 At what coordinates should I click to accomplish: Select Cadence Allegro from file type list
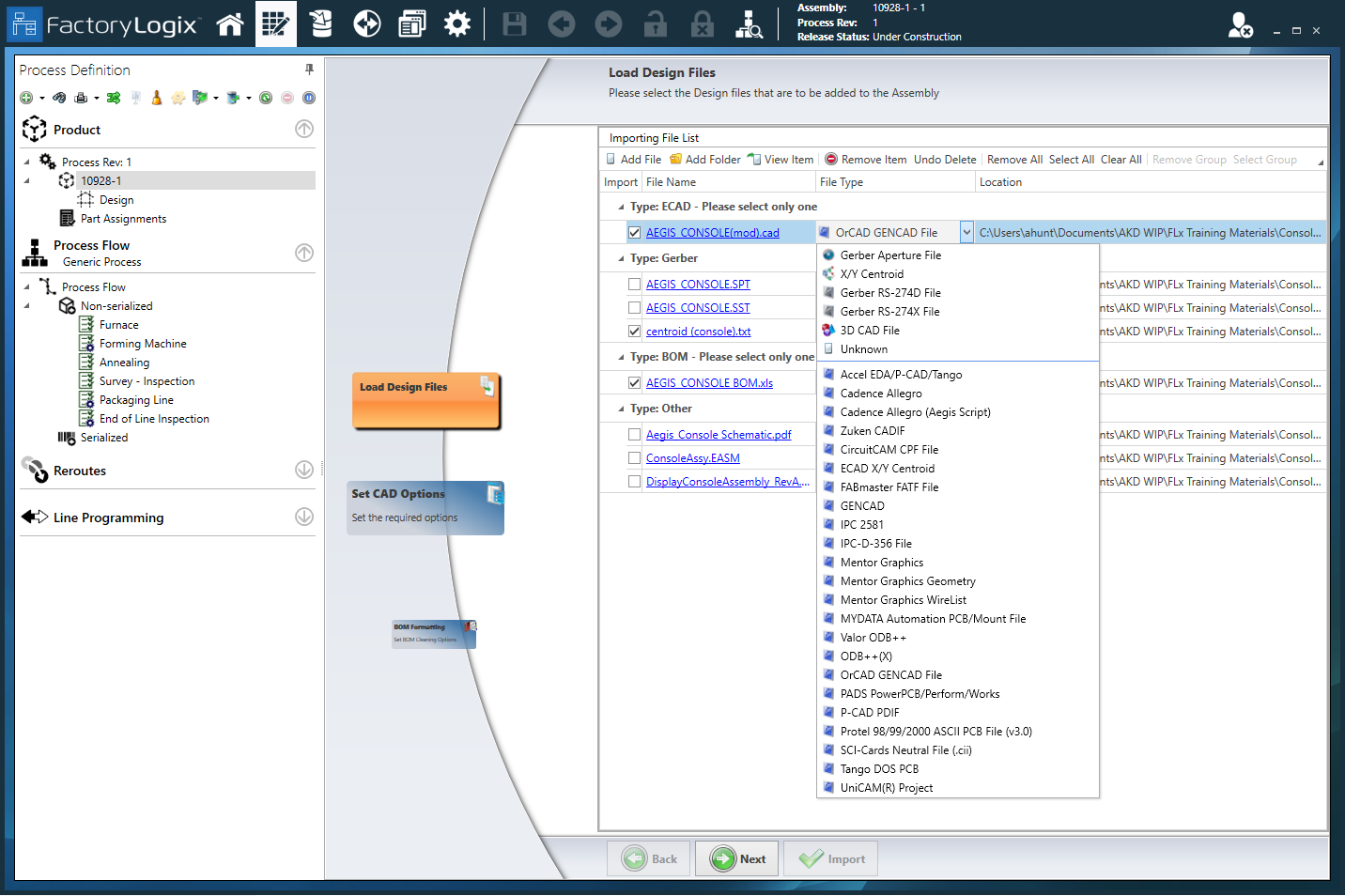click(880, 394)
